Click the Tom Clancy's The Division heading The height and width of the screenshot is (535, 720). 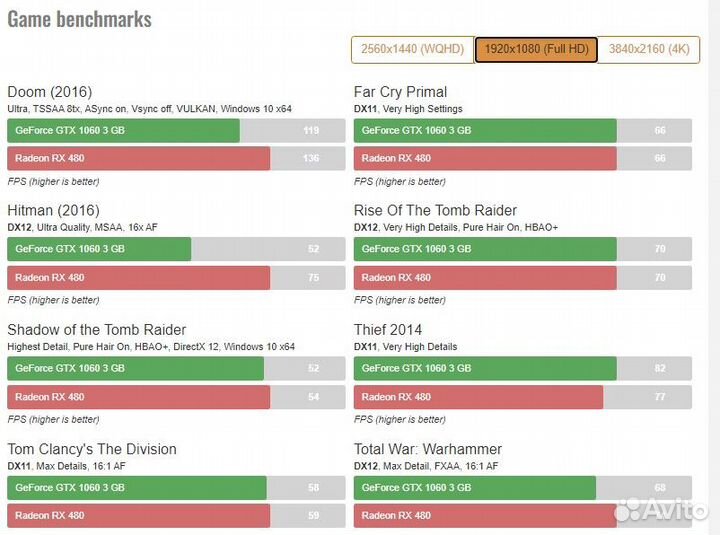92,449
